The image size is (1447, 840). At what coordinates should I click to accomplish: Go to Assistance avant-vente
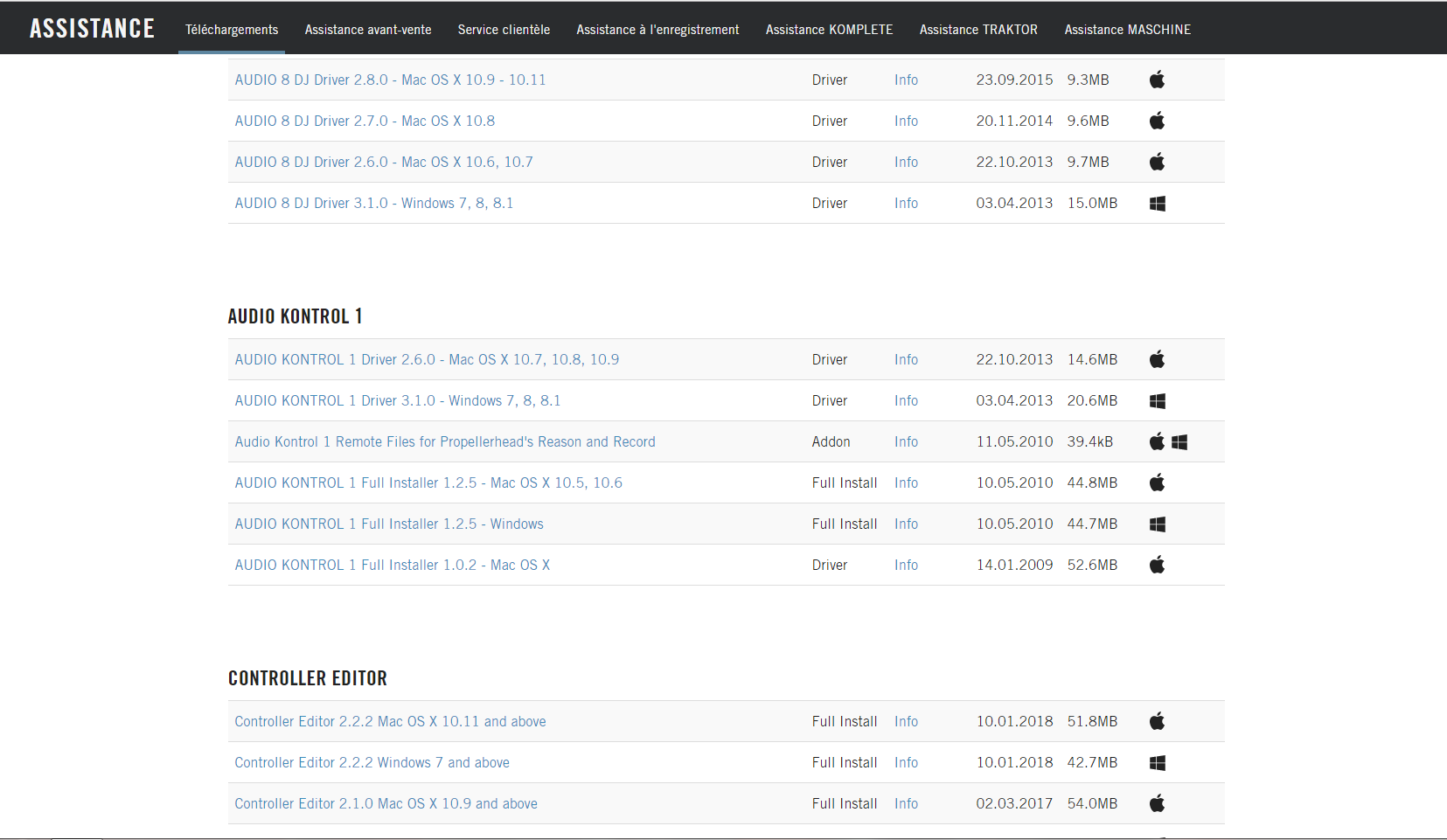(368, 30)
